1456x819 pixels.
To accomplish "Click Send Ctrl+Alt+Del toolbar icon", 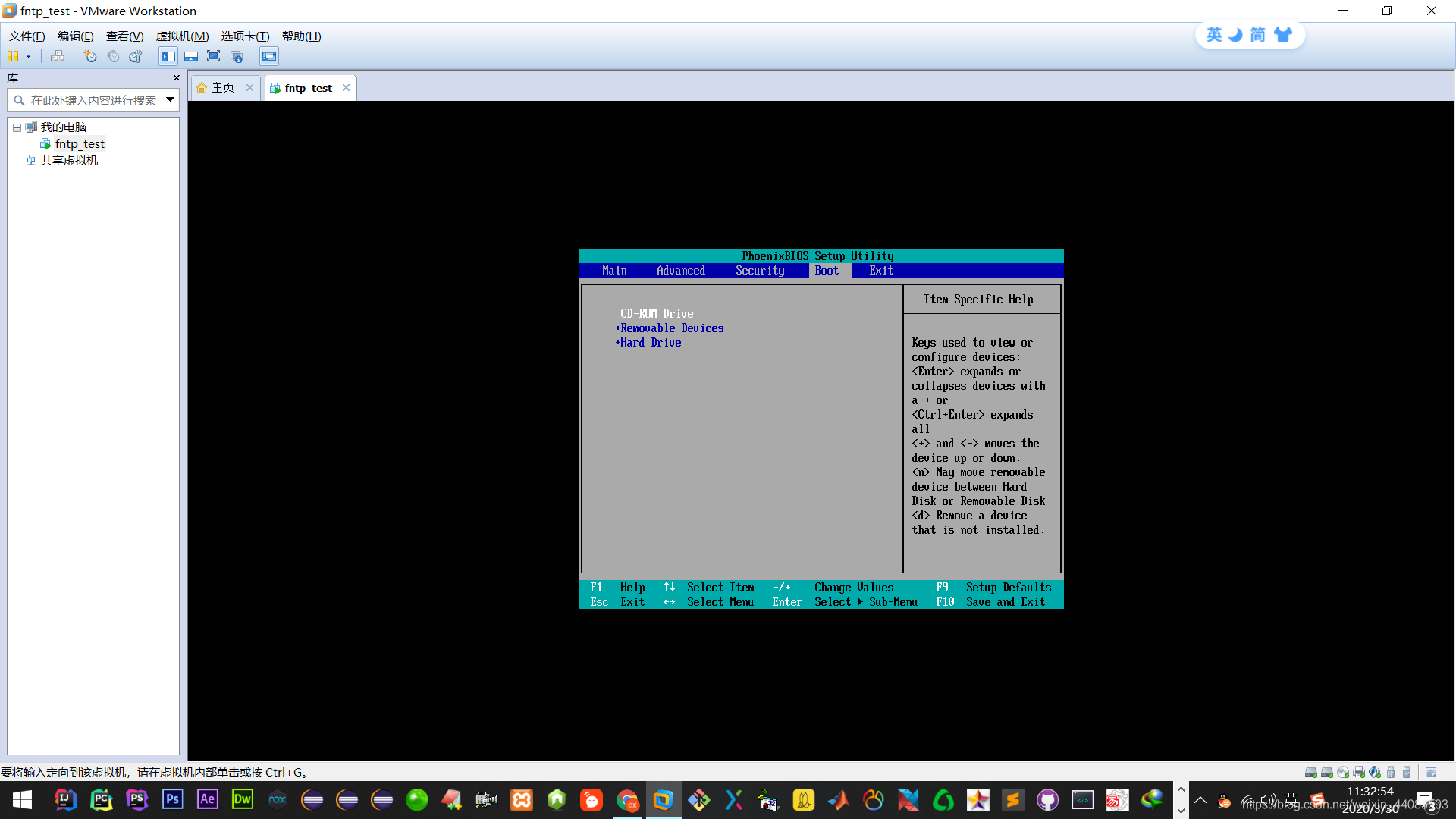I will (58, 56).
